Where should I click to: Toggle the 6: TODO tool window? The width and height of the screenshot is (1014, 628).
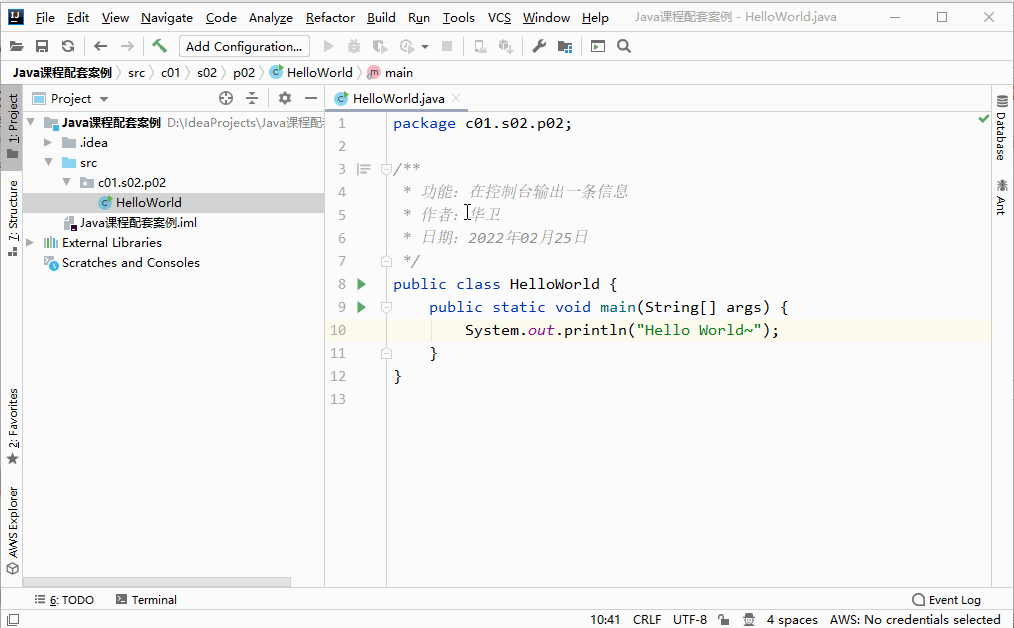(x=64, y=600)
